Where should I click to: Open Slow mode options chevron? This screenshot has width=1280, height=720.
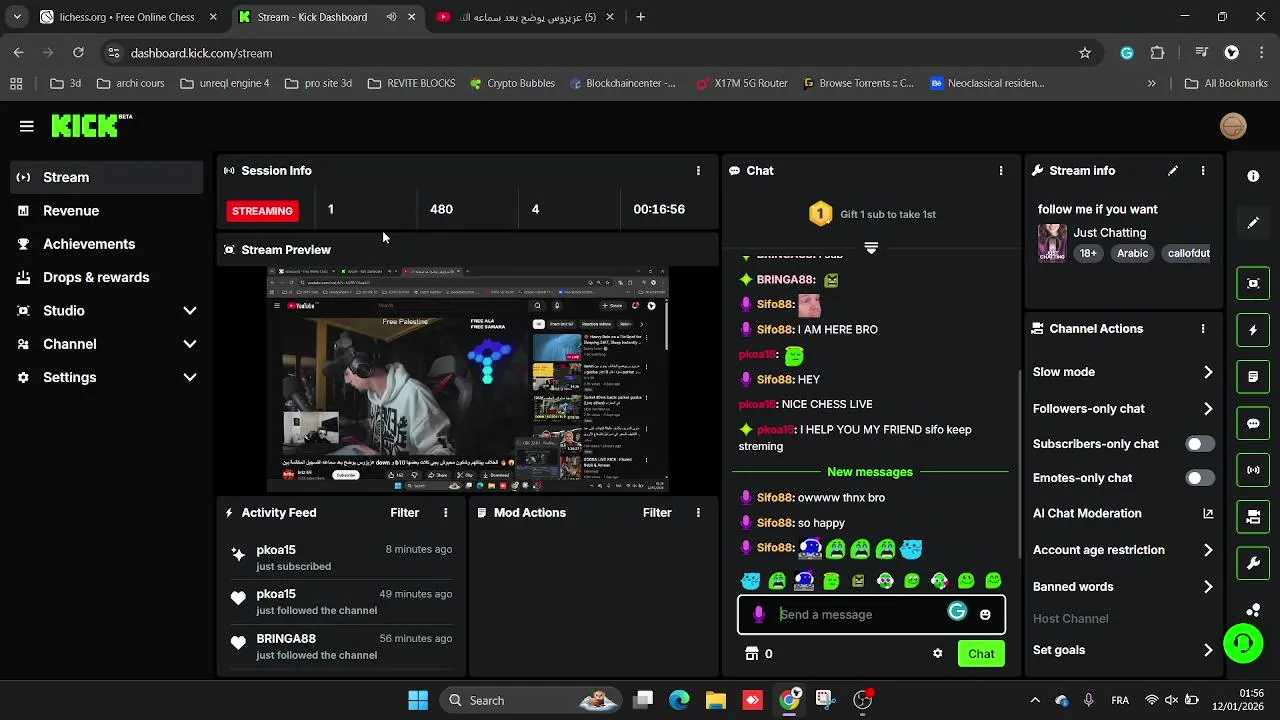[1208, 372]
